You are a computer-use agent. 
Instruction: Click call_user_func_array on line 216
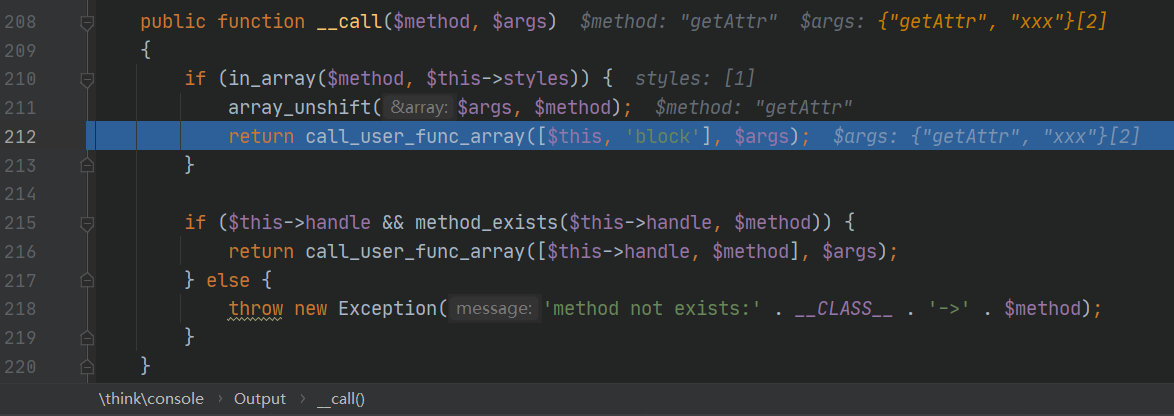pos(415,252)
